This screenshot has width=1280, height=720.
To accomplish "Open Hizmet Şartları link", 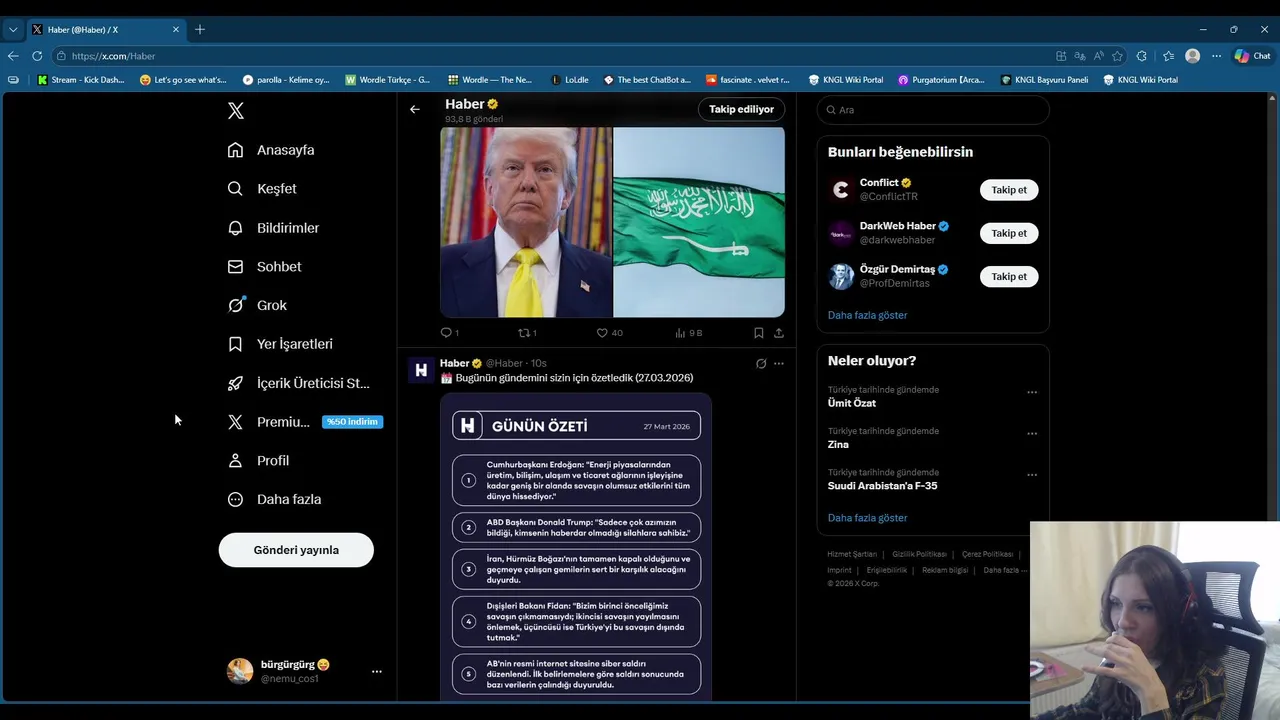I will pos(852,554).
